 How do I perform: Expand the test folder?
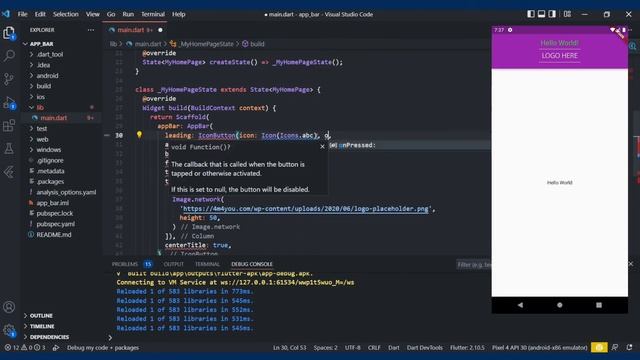tap(42, 129)
